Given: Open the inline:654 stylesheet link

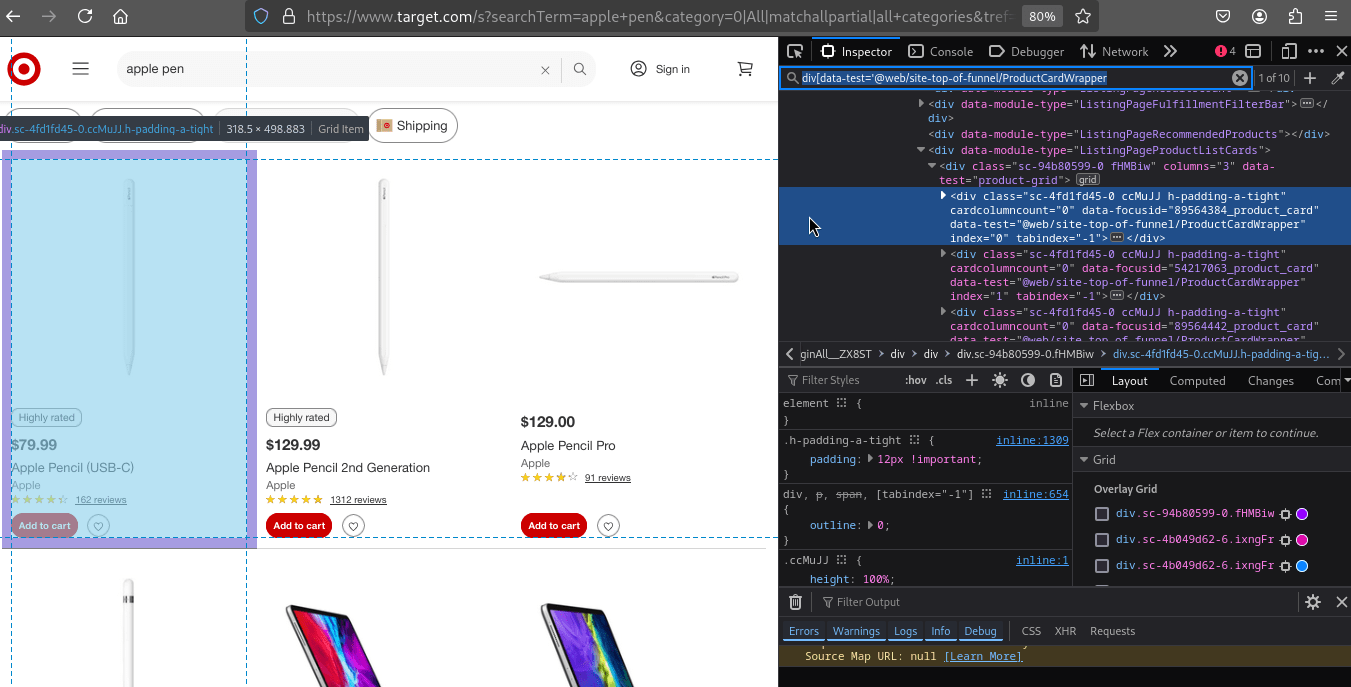Looking at the screenshot, I should pos(1036,494).
